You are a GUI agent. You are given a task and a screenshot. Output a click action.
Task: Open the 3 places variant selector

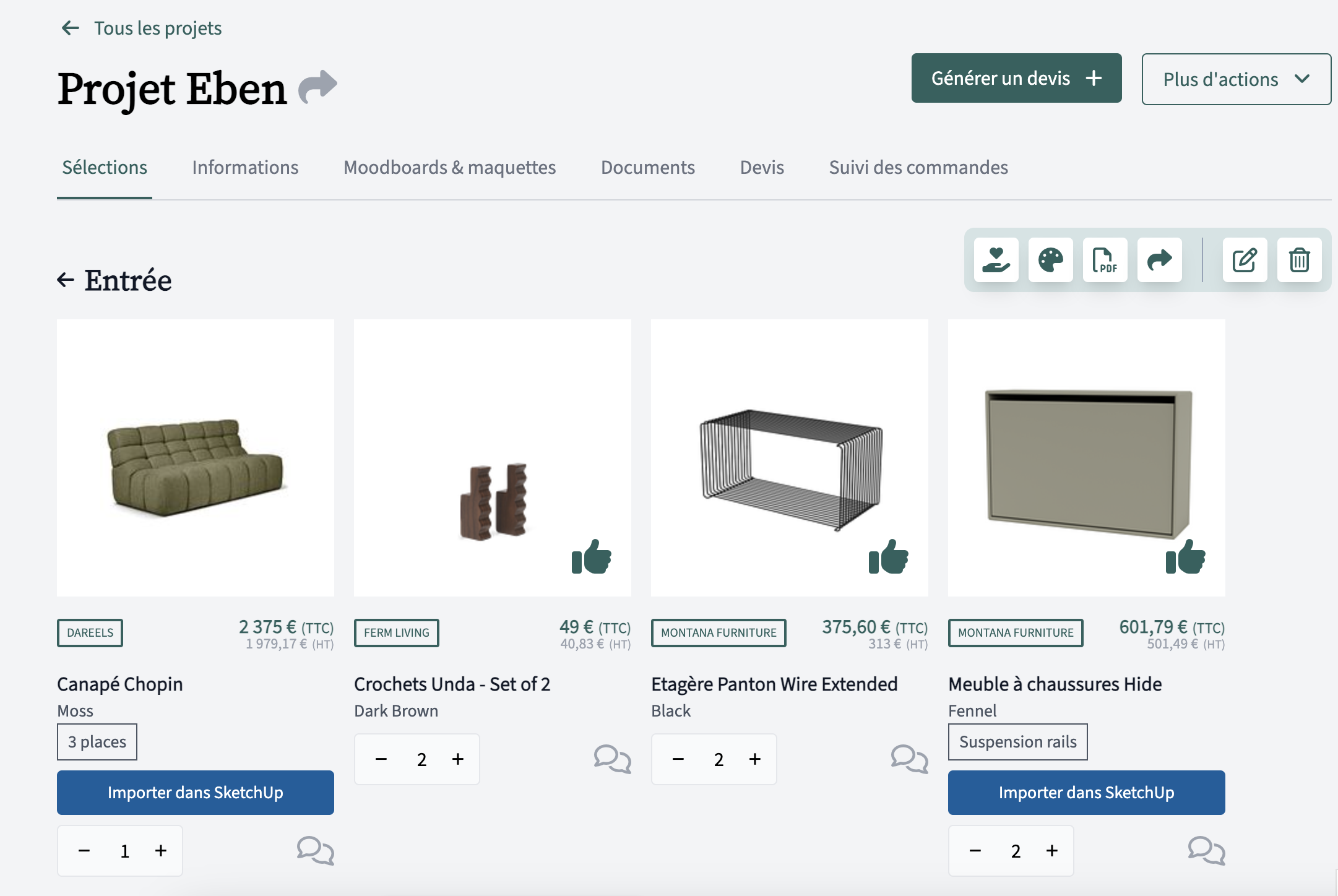[x=97, y=741]
